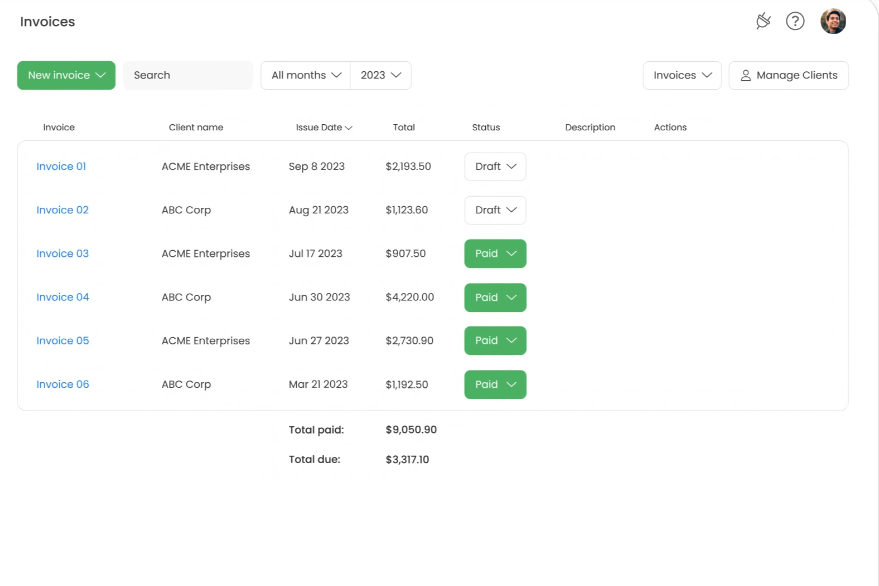Viewport: 879px width, 586px height.
Task: Click the chevron on Invoice 03's Paid badge
Action: point(510,253)
